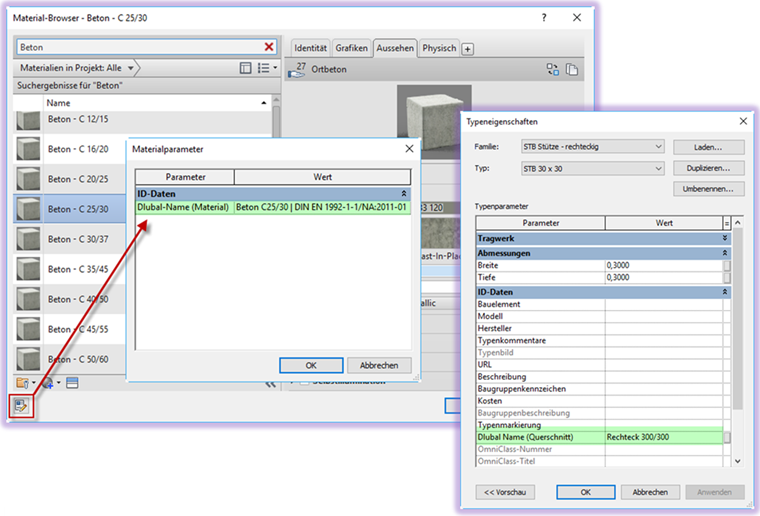Open the Familie dropdown STB Stütze - rechteckig
Viewport: 760px width, 516px height.
pyautogui.click(x=592, y=146)
